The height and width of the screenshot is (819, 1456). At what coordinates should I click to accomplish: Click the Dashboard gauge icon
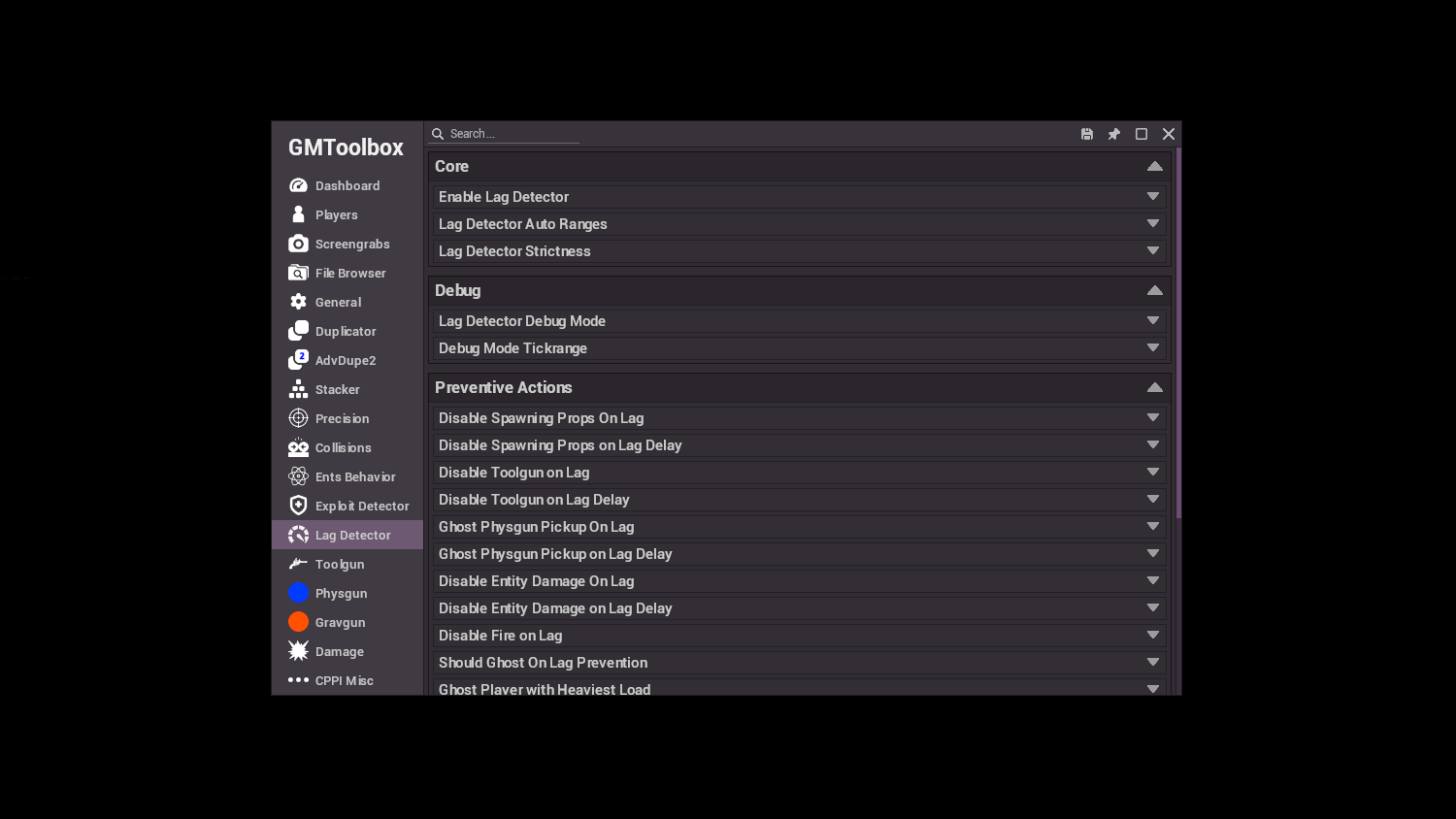298,185
